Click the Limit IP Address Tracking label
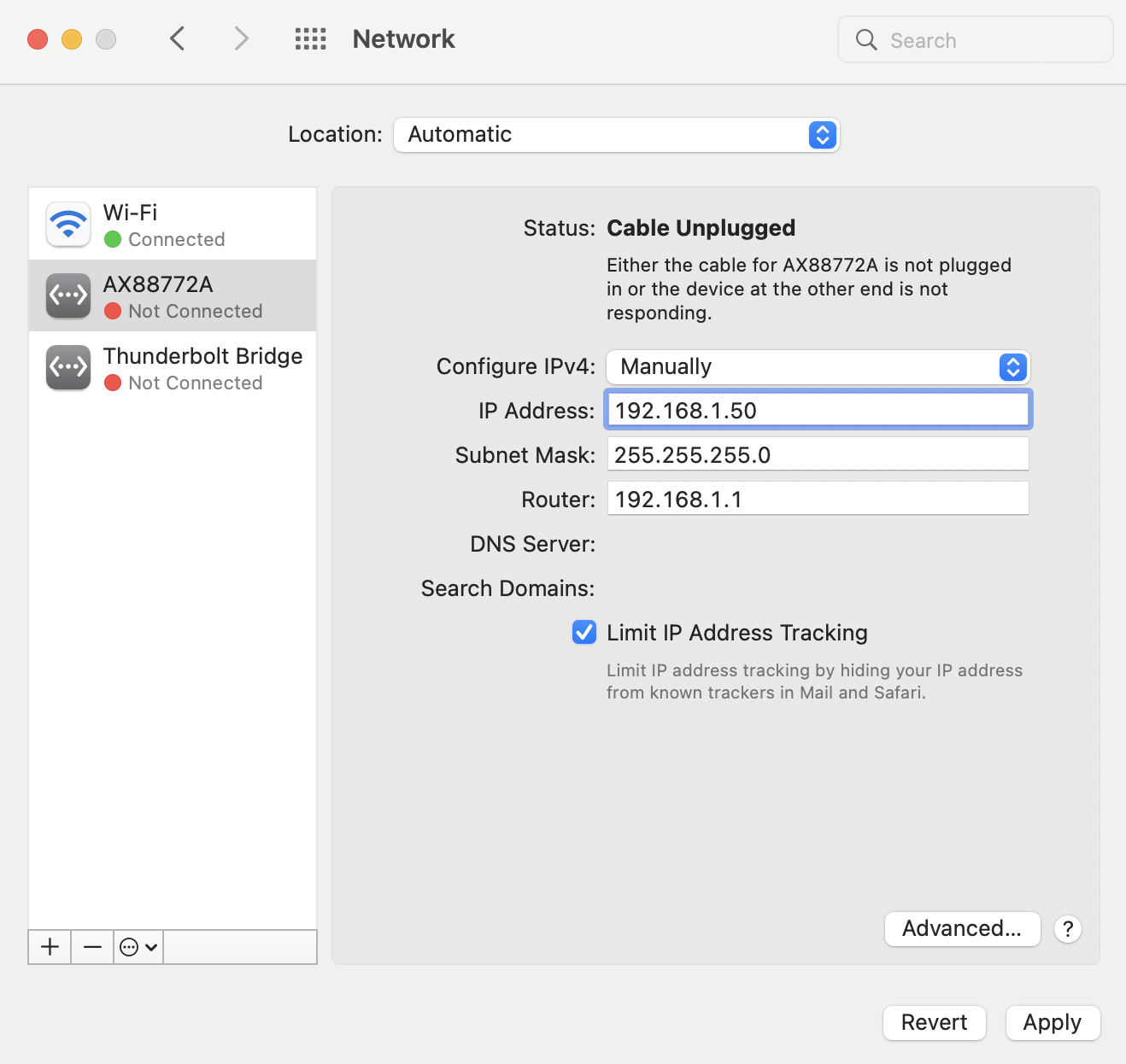The height and width of the screenshot is (1064, 1126). pos(737,633)
